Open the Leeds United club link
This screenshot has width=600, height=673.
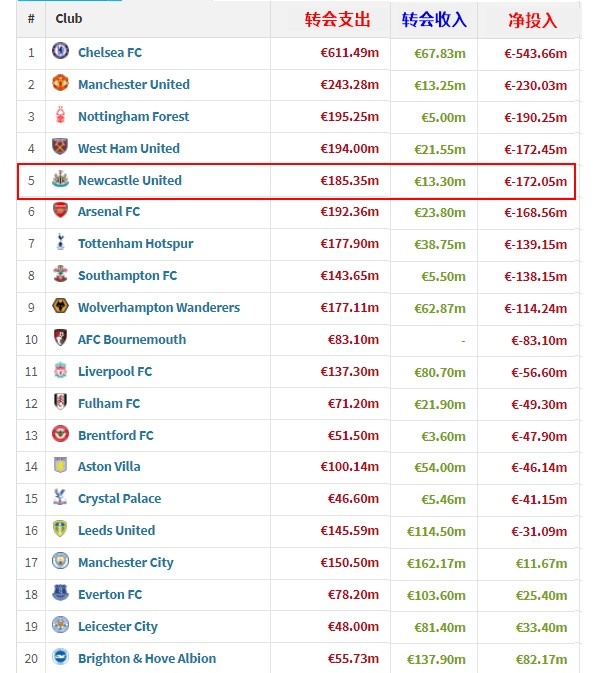pos(116,531)
